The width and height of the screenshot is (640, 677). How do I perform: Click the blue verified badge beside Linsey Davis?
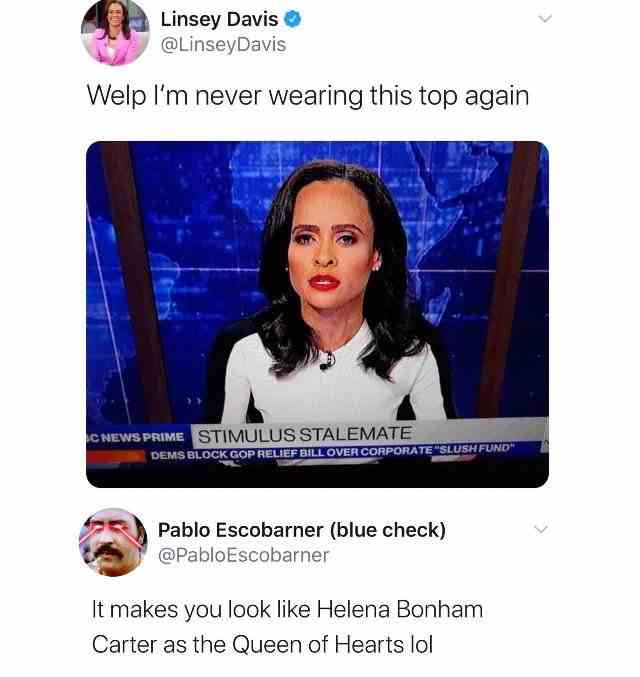point(292,19)
